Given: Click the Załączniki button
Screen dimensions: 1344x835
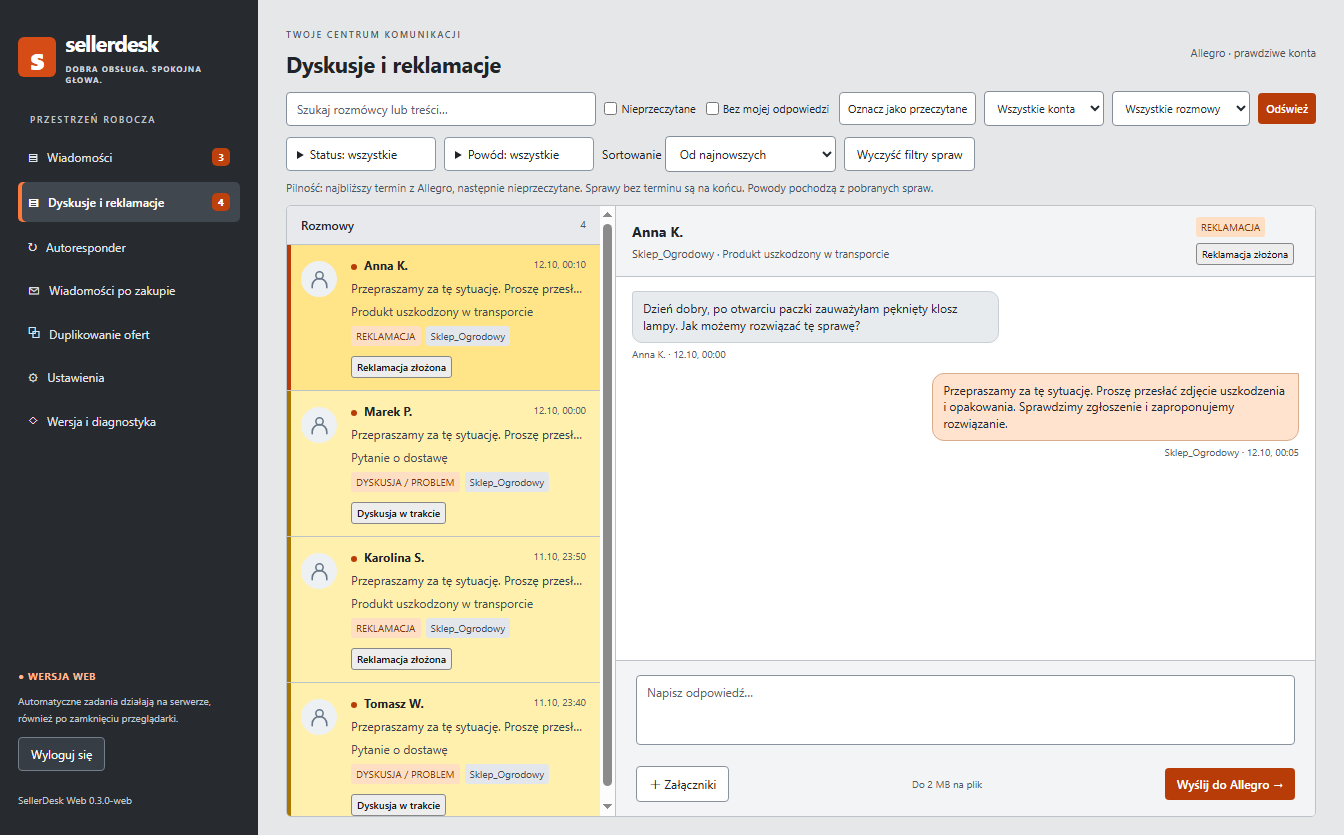Looking at the screenshot, I should pyautogui.click(x=682, y=785).
